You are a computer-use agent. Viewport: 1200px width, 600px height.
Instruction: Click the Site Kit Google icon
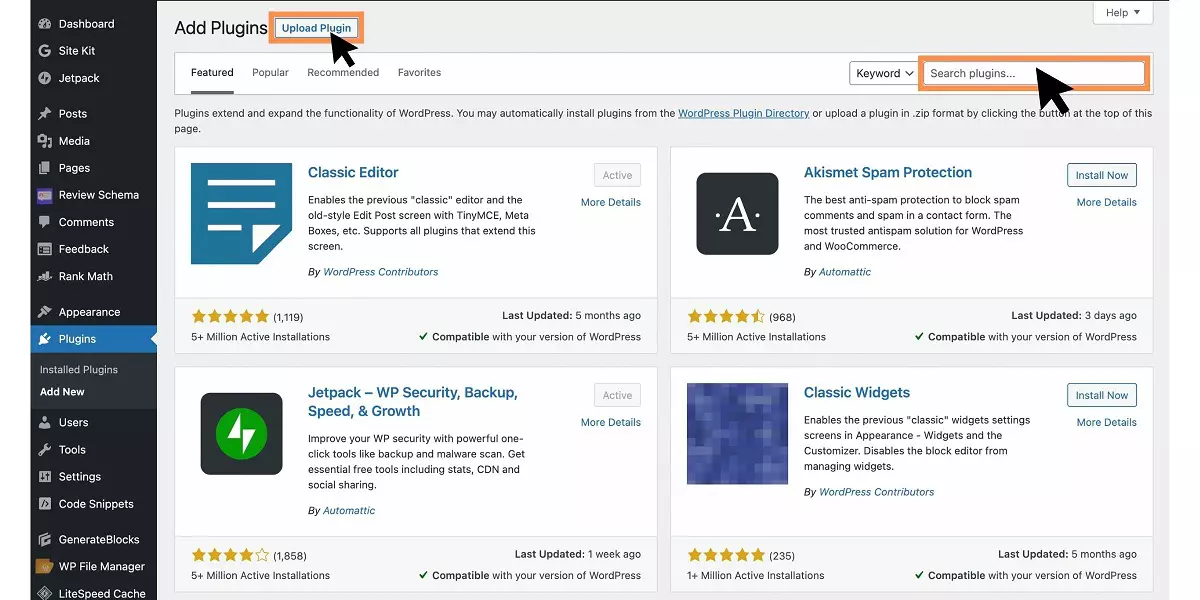[44, 51]
